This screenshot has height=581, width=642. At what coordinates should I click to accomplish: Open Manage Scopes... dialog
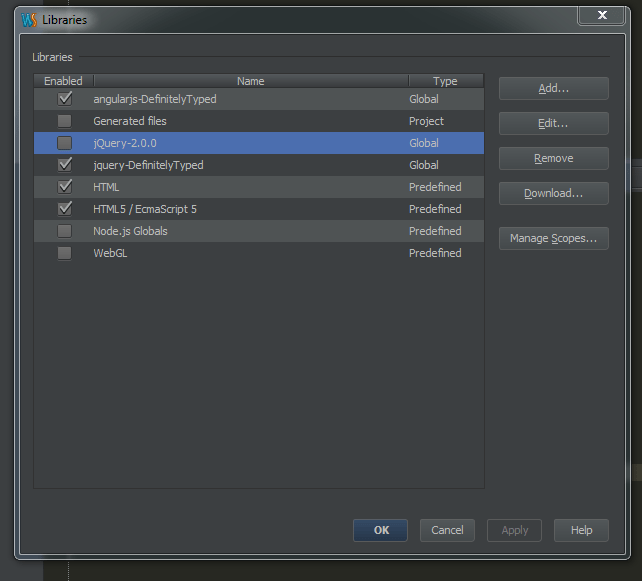[554, 238]
